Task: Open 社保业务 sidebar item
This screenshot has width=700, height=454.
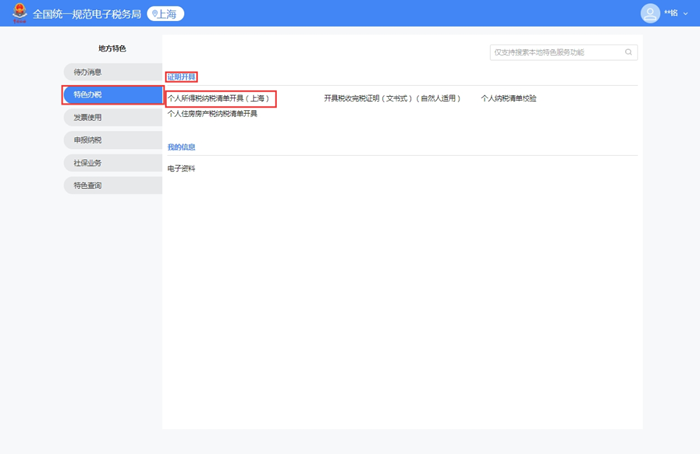Action: click(88, 162)
